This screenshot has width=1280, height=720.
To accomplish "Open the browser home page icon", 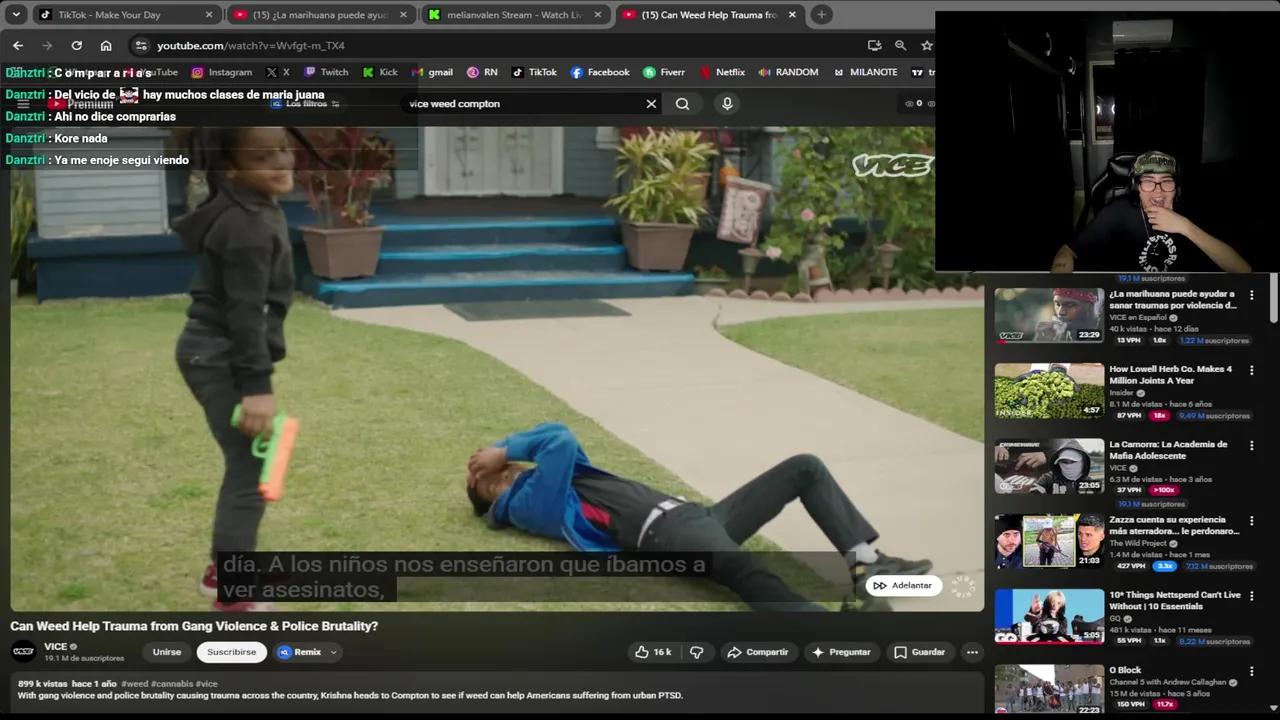I will 106,45.
